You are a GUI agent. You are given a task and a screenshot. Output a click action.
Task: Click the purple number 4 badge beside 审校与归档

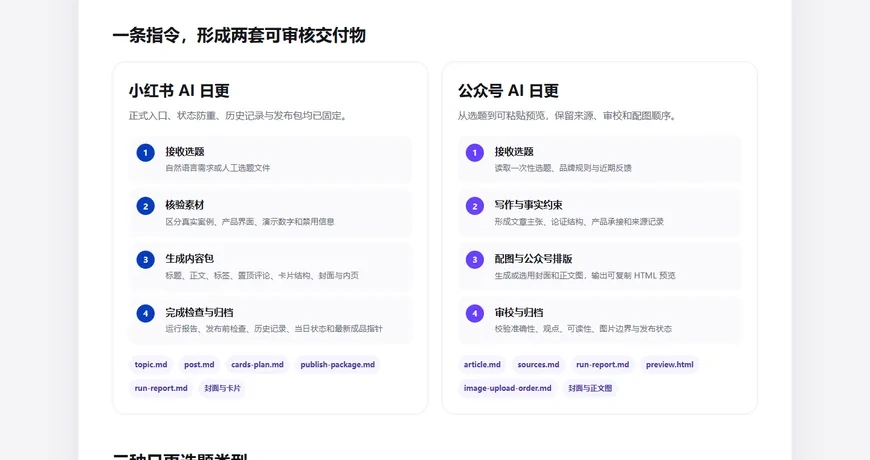[474, 314]
